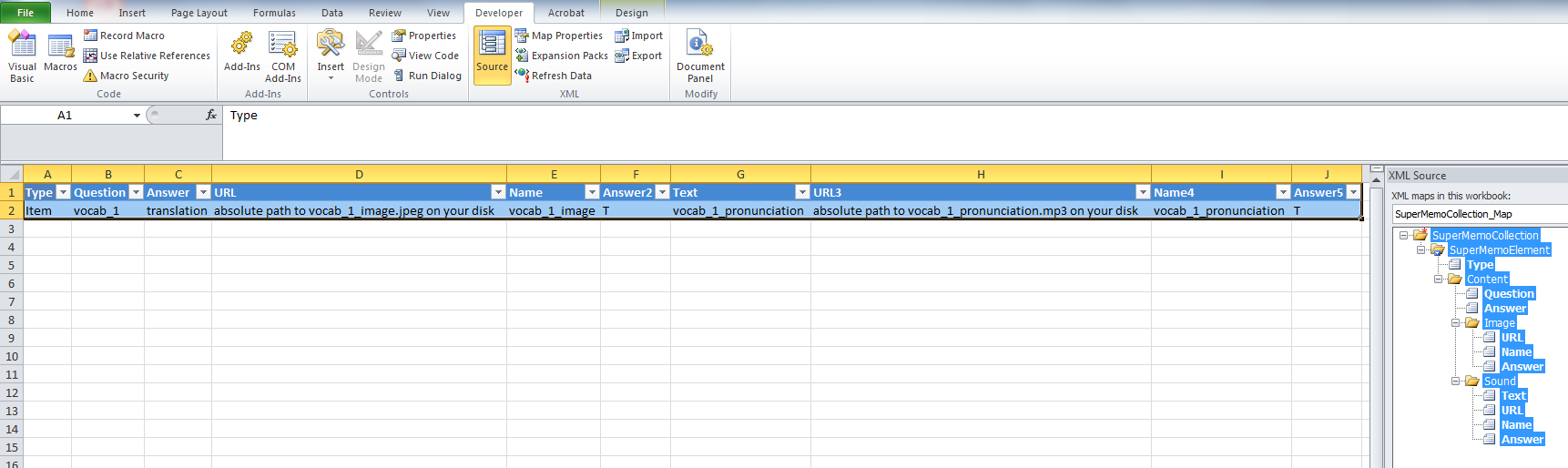Click cell containing 'vocab_1_image'

(553, 210)
